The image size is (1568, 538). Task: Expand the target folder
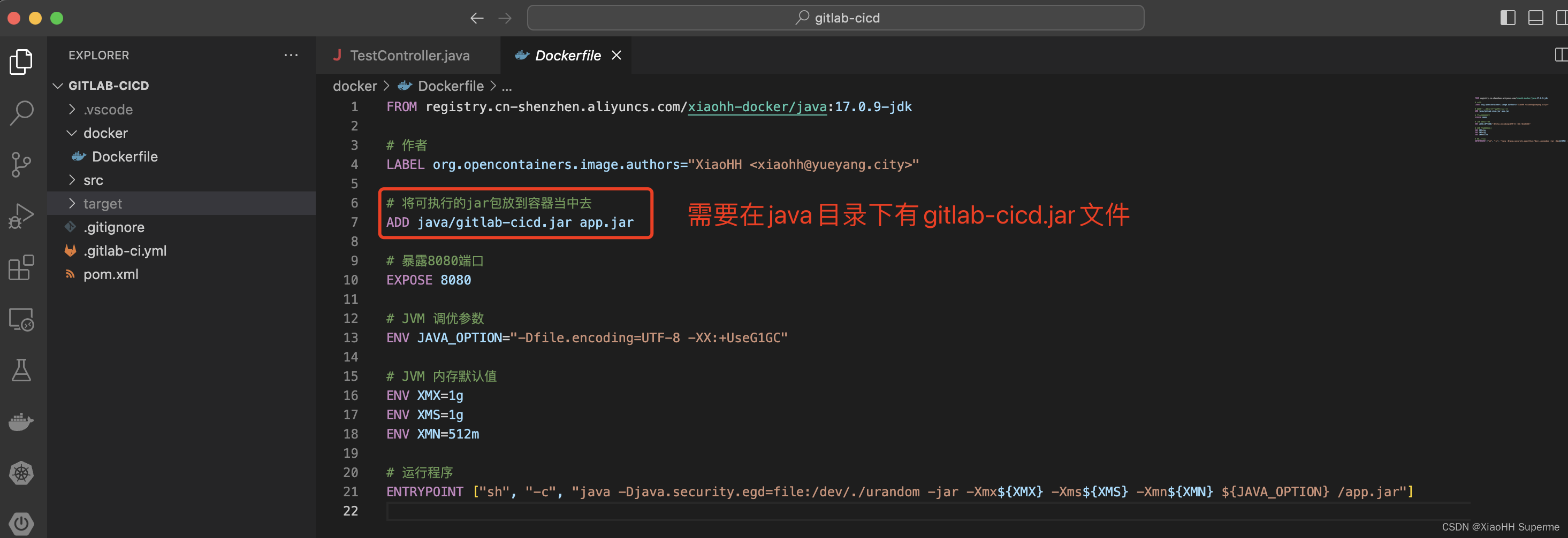[181, 203]
